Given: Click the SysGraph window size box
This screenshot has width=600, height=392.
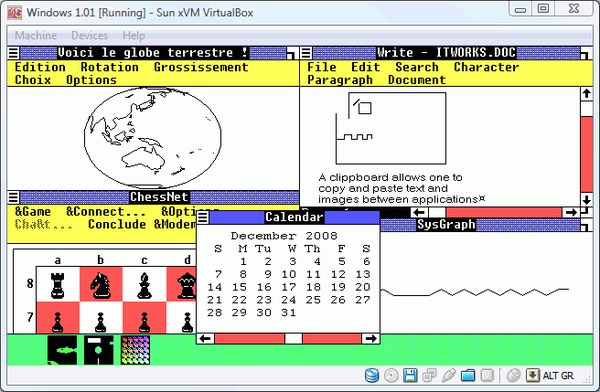Looking at the screenshot, I should (586, 225).
